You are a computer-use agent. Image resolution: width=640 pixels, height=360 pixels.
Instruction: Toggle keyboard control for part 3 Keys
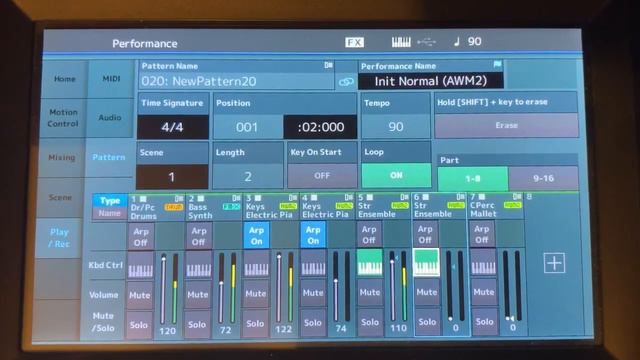[x=256, y=264]
